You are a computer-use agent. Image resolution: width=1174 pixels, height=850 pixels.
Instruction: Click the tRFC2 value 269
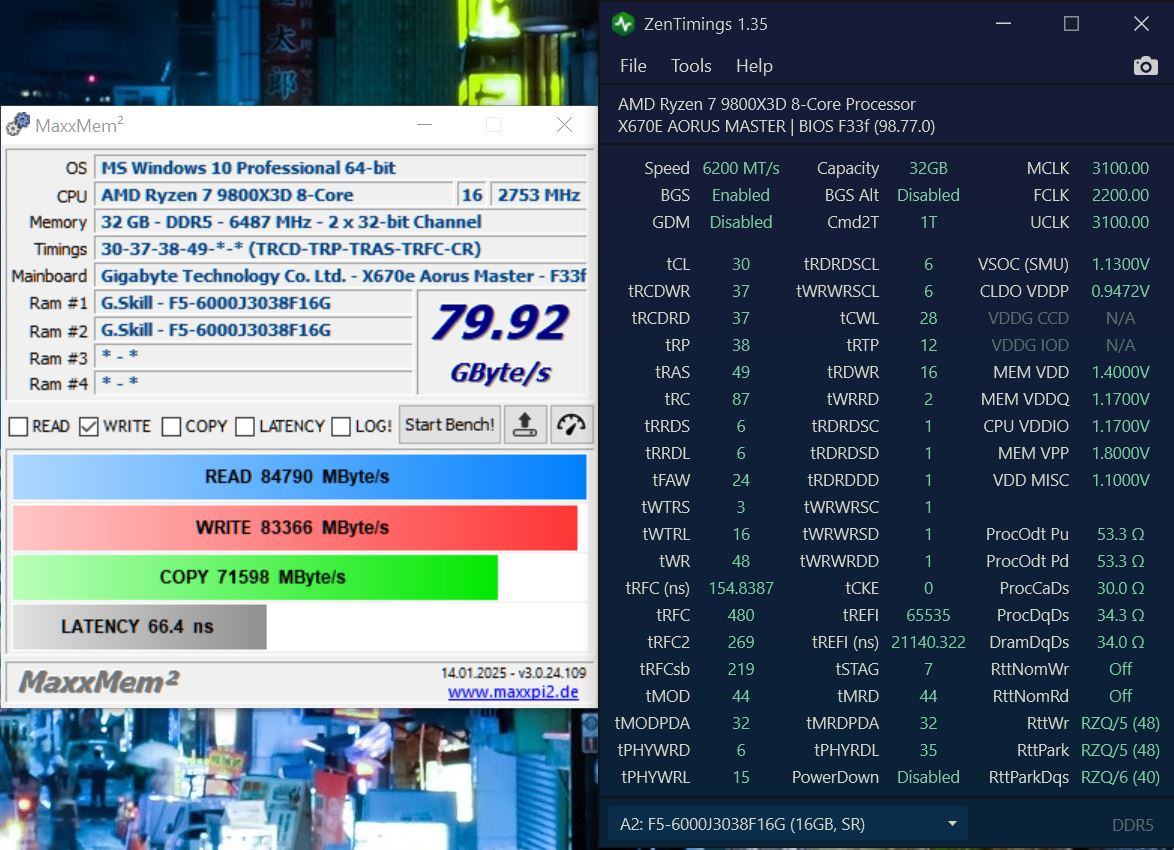(740, 642)
